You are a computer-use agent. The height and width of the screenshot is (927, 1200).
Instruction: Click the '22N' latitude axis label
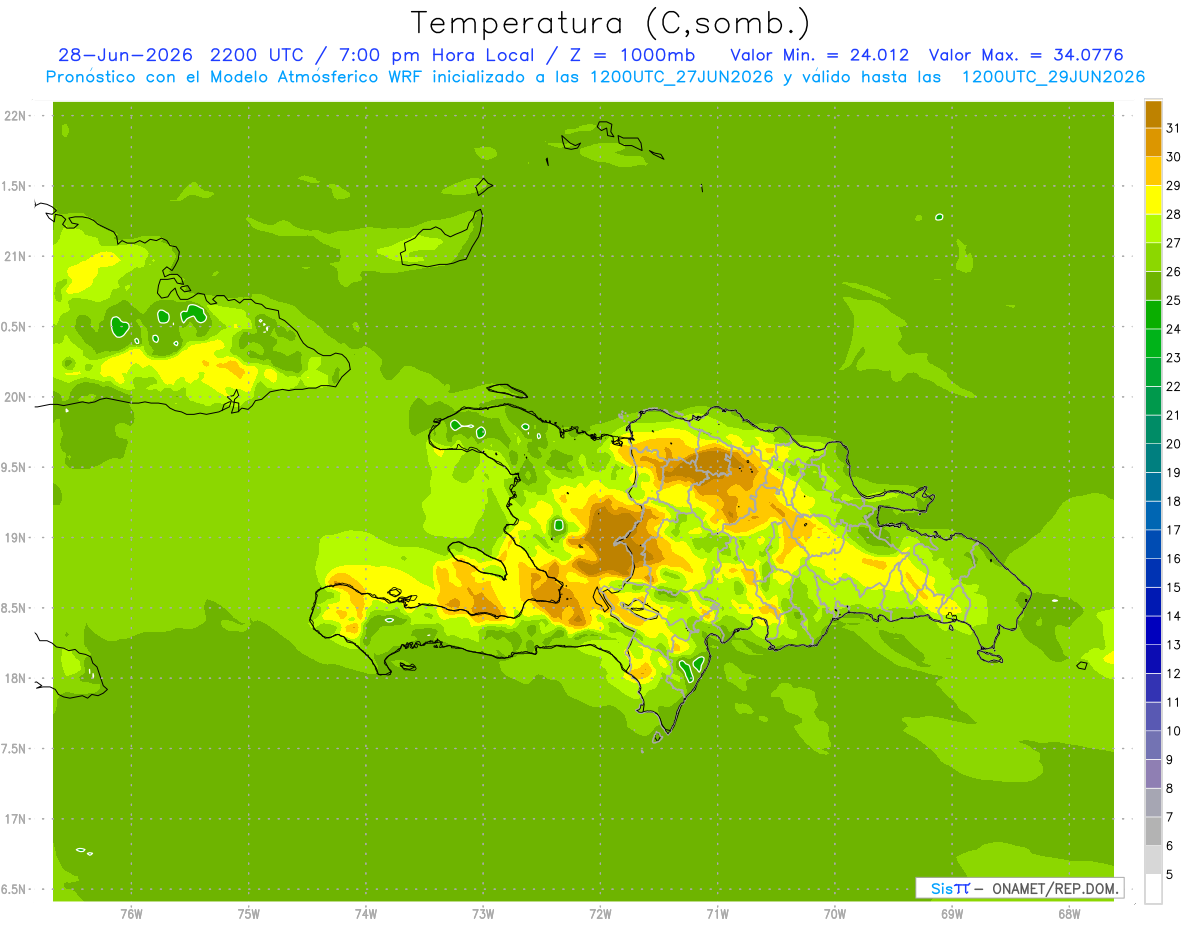point(16,116)
